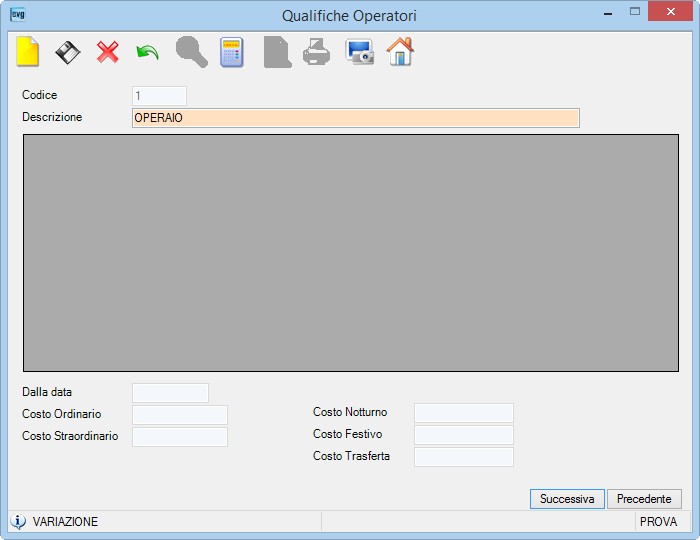The height and width of the screenshot is (540, 700).
Task: Click the gray document icon
Action: [x=277, y=52]
